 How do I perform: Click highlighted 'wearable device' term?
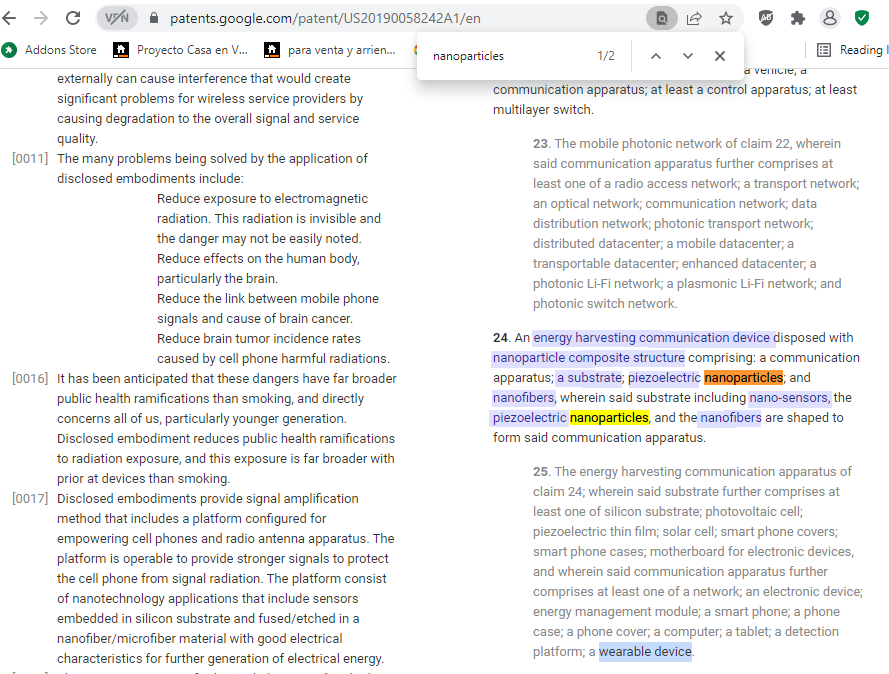[645, 652]
